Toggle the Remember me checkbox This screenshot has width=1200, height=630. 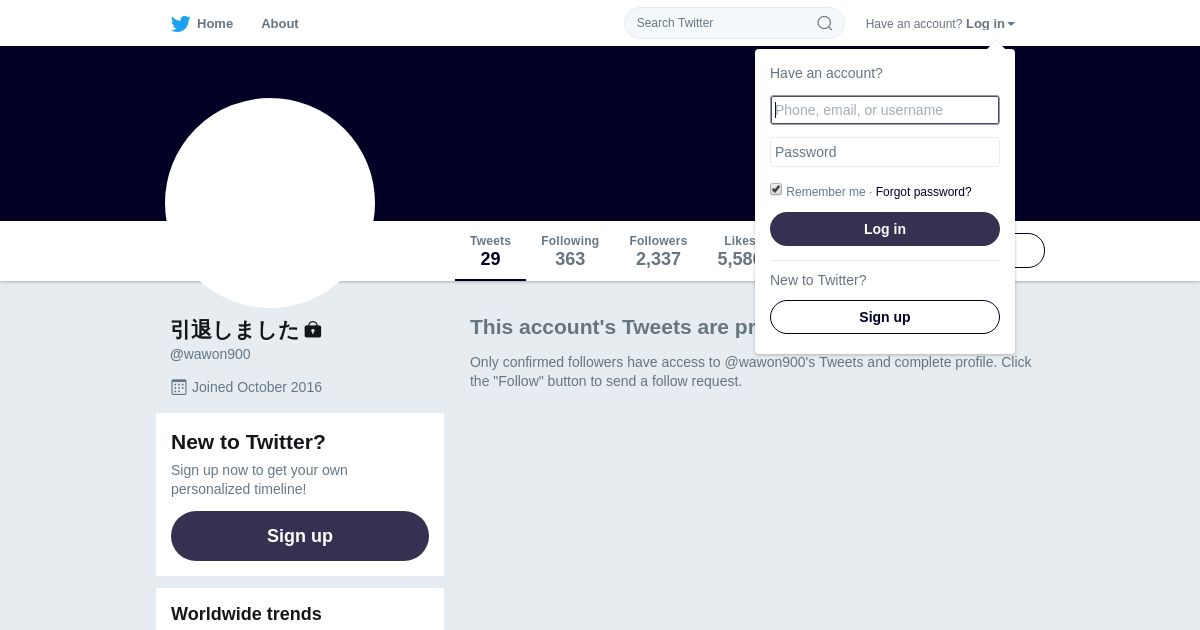(x=776, y=190)
